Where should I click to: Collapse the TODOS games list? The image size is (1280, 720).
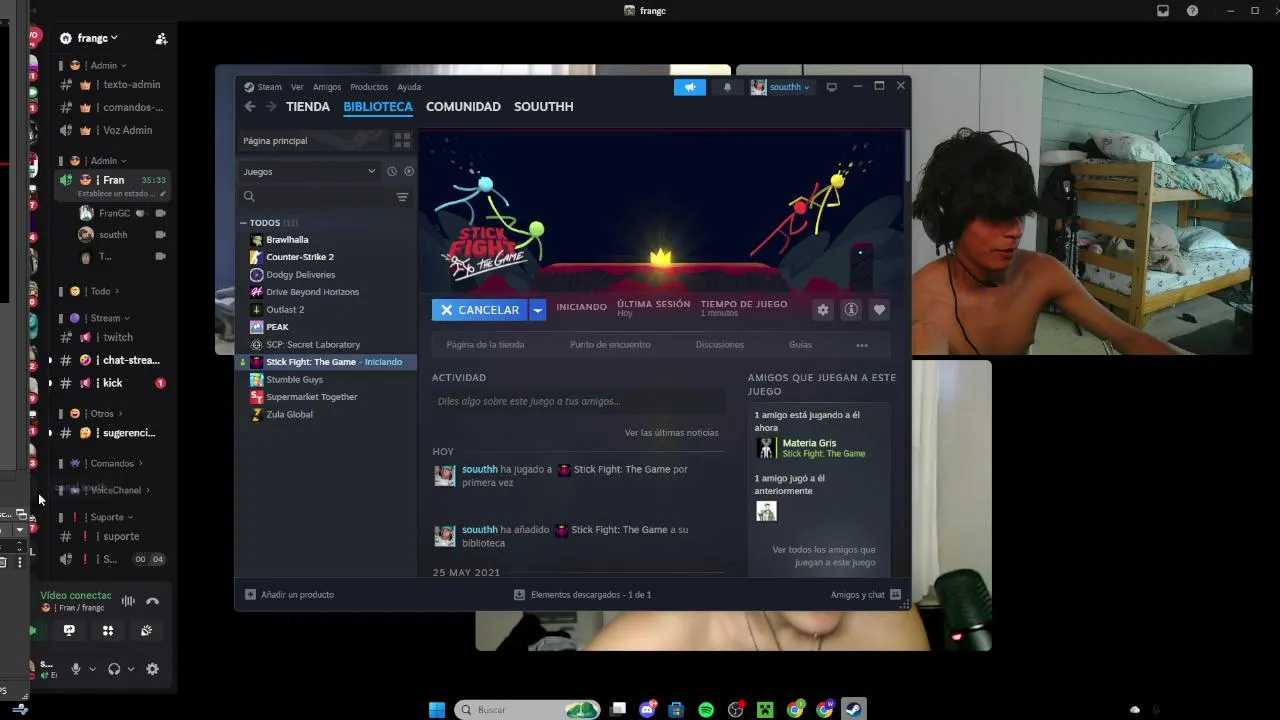(243, 223)
